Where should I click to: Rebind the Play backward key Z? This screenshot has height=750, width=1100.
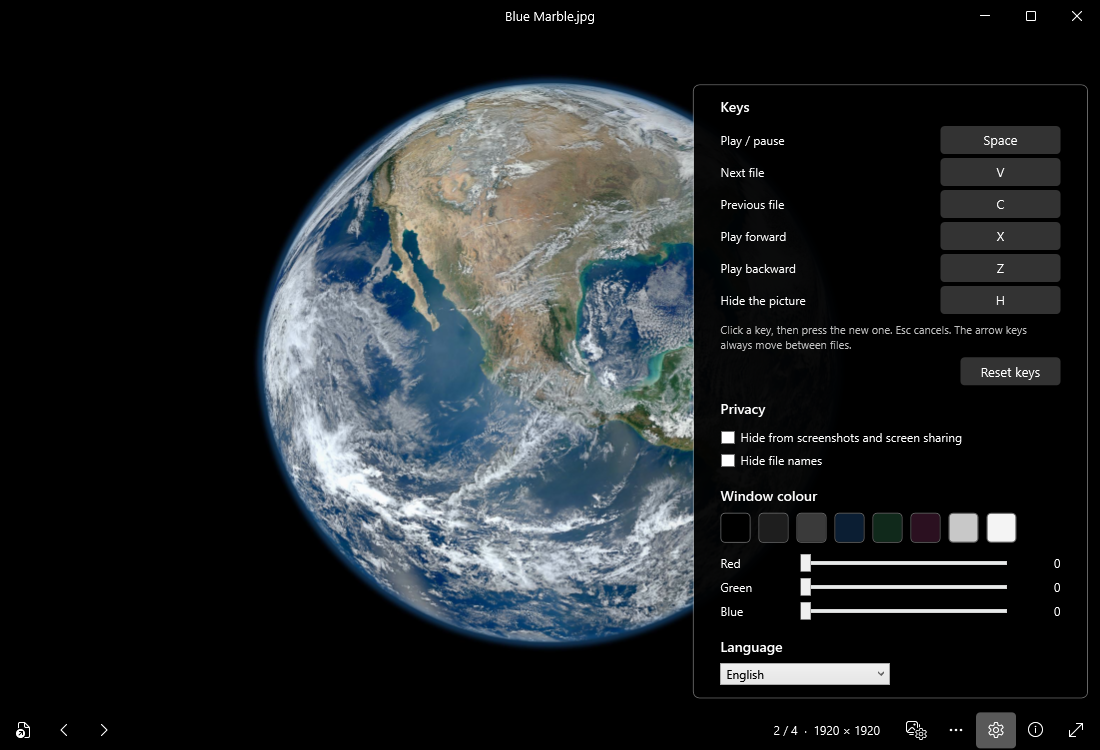pyautogui.click(x=1000, y=269)
